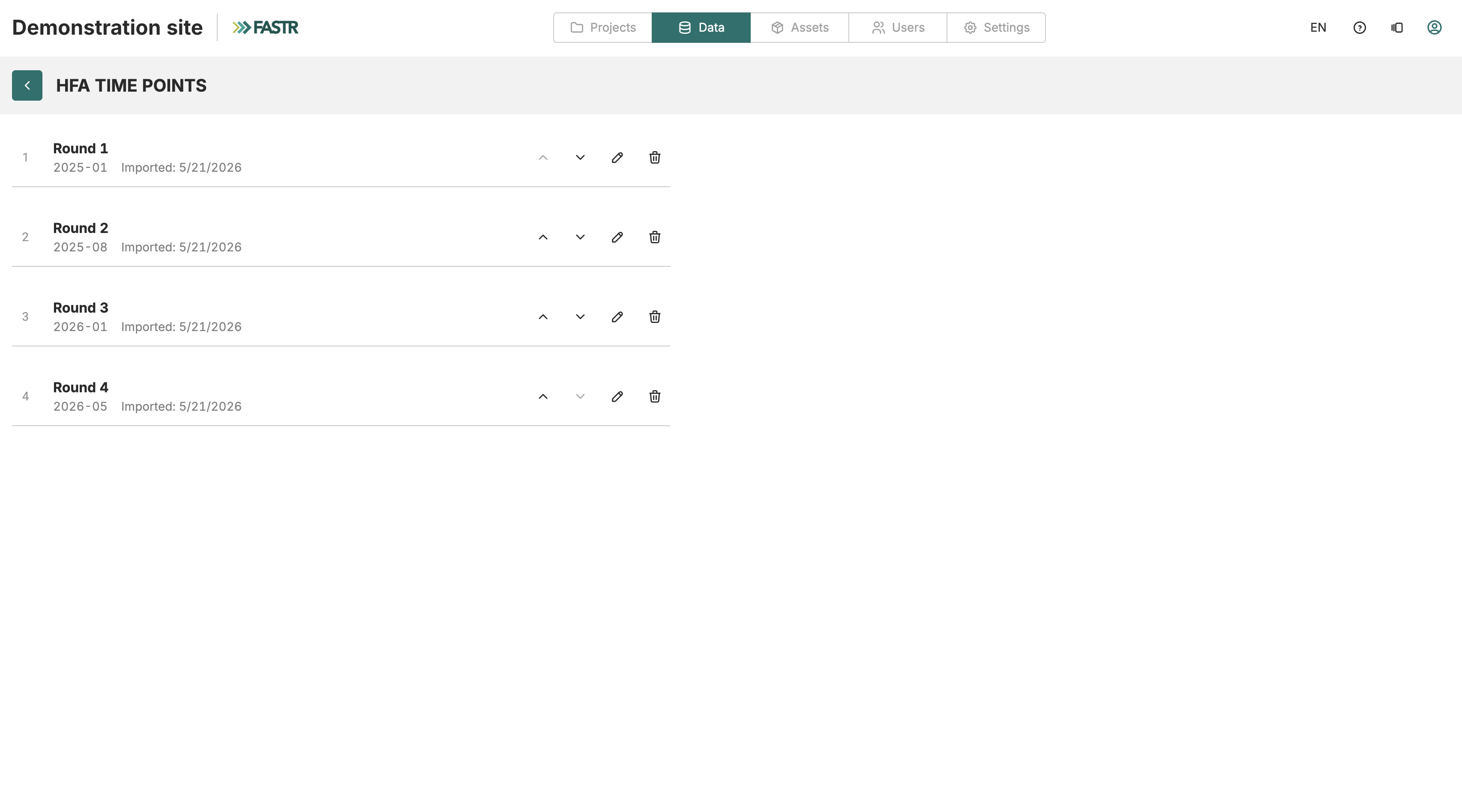Viewport: 1462px width, 812px height.
Task: Delete Round 2 using the trash icon
Action: point(654,237)
